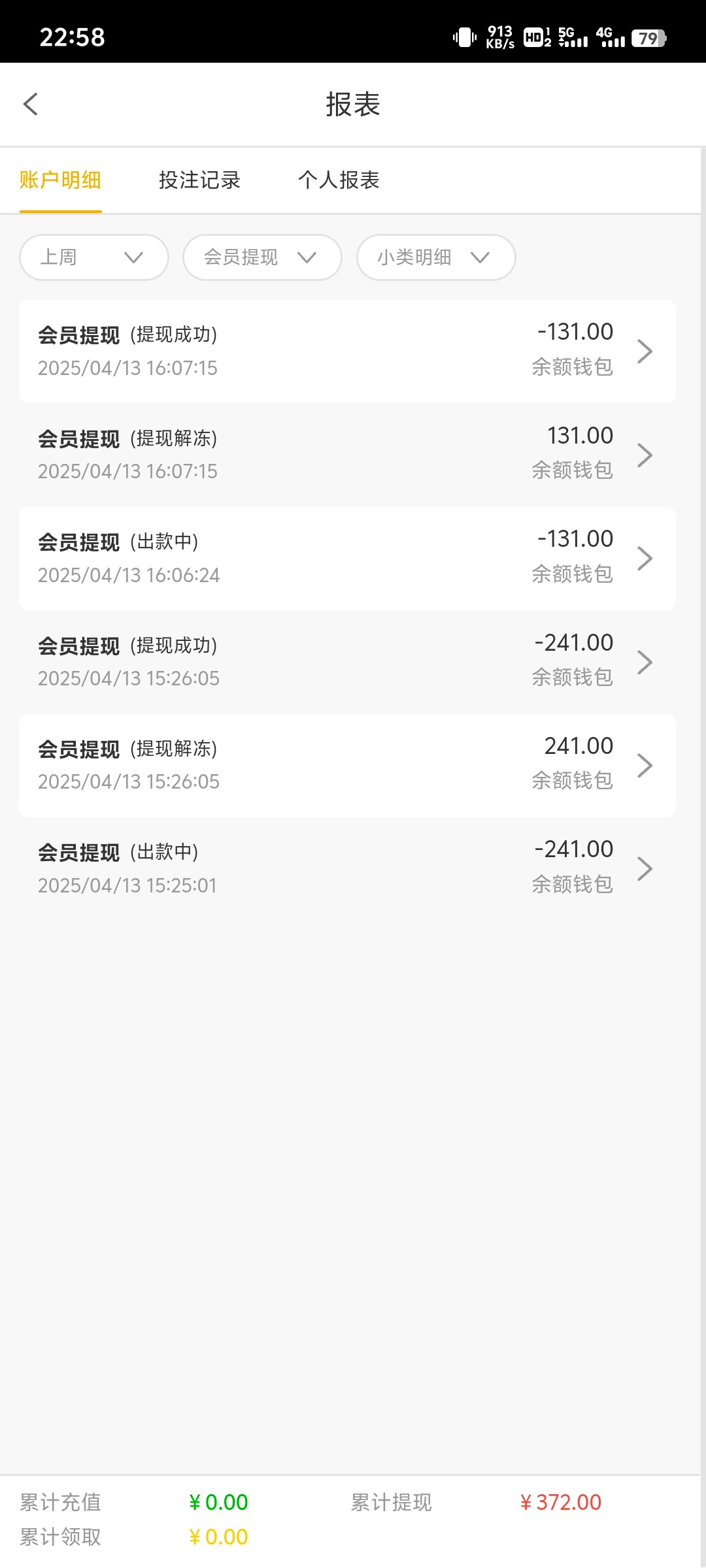Tap the back arrow icon

[x=31, y=104]
